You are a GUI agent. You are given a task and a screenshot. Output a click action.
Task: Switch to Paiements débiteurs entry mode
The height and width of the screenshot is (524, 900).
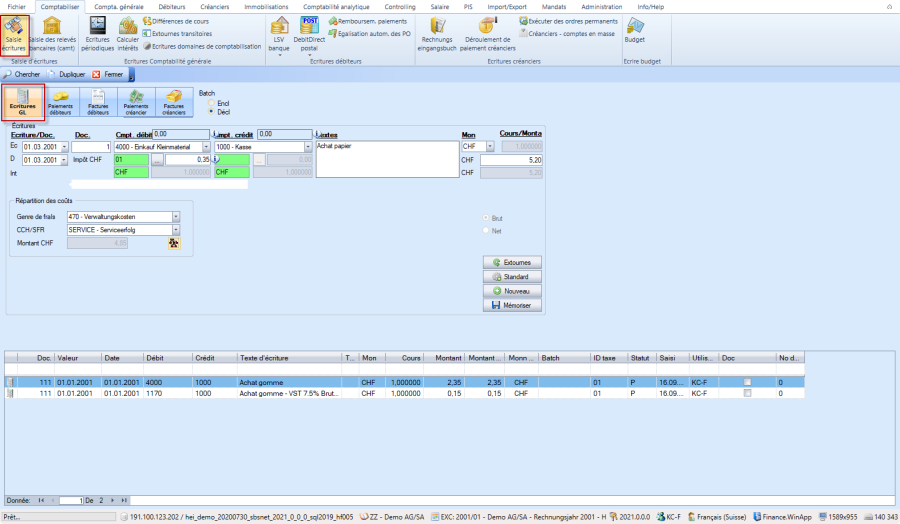60,103
